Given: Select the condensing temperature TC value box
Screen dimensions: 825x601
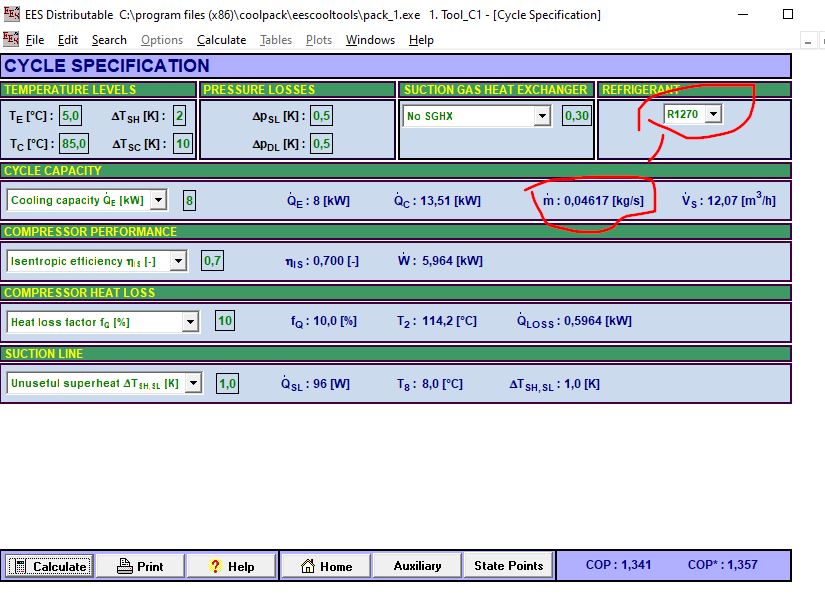Looking at the screenshot, I should (74, 144).
